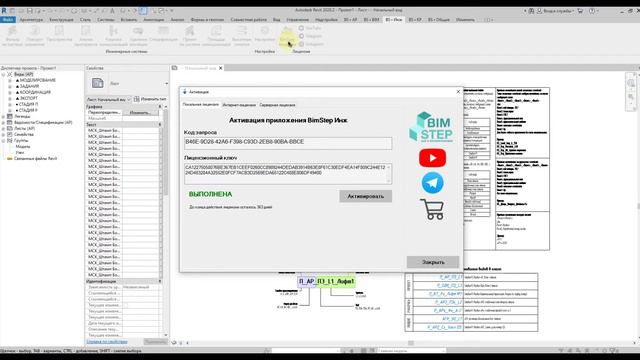This screenshot has width=640, height=360.
Task: Open the shopping cart icon in the activation dialog
Action: click(x=432, y=209)
